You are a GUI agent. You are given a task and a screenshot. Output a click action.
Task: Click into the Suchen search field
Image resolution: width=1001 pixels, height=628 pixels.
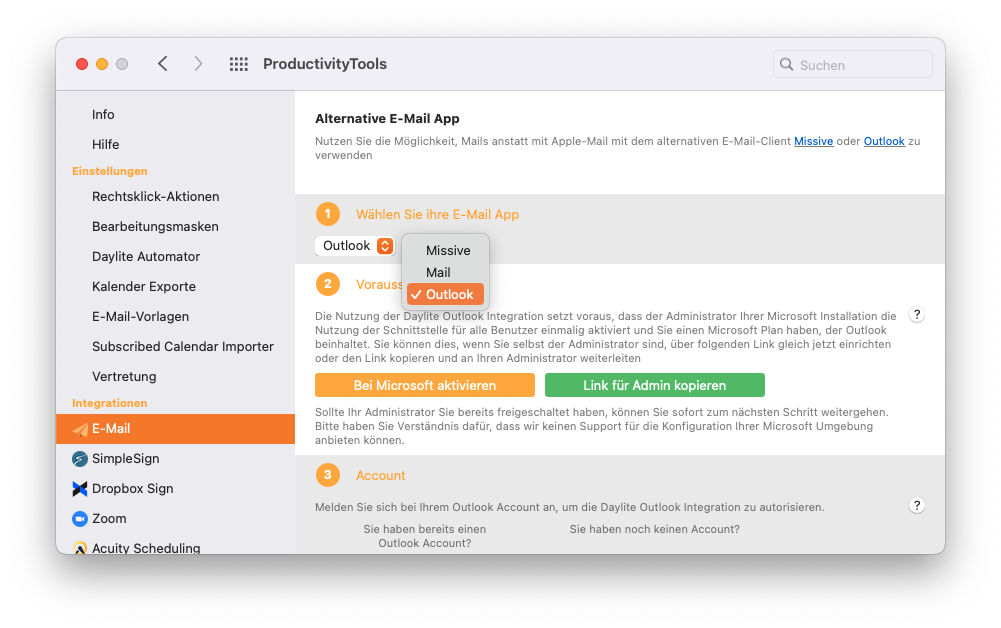(x=853, y=64)
